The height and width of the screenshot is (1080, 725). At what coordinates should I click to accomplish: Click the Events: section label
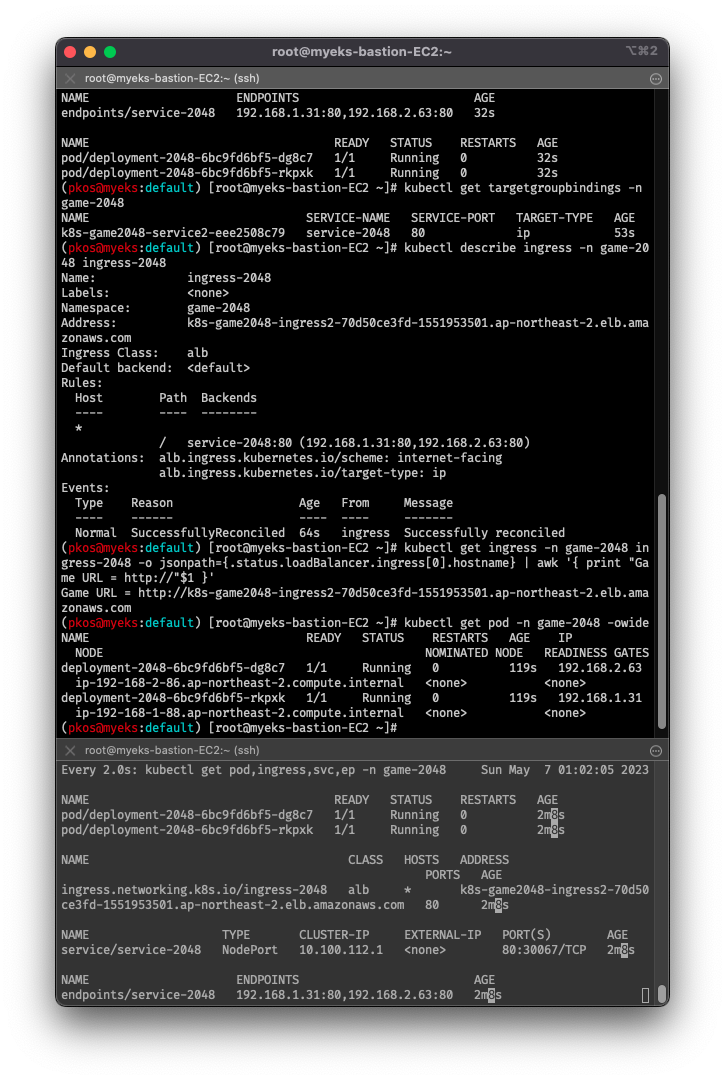pyautogui.click(x=85, y=488)
